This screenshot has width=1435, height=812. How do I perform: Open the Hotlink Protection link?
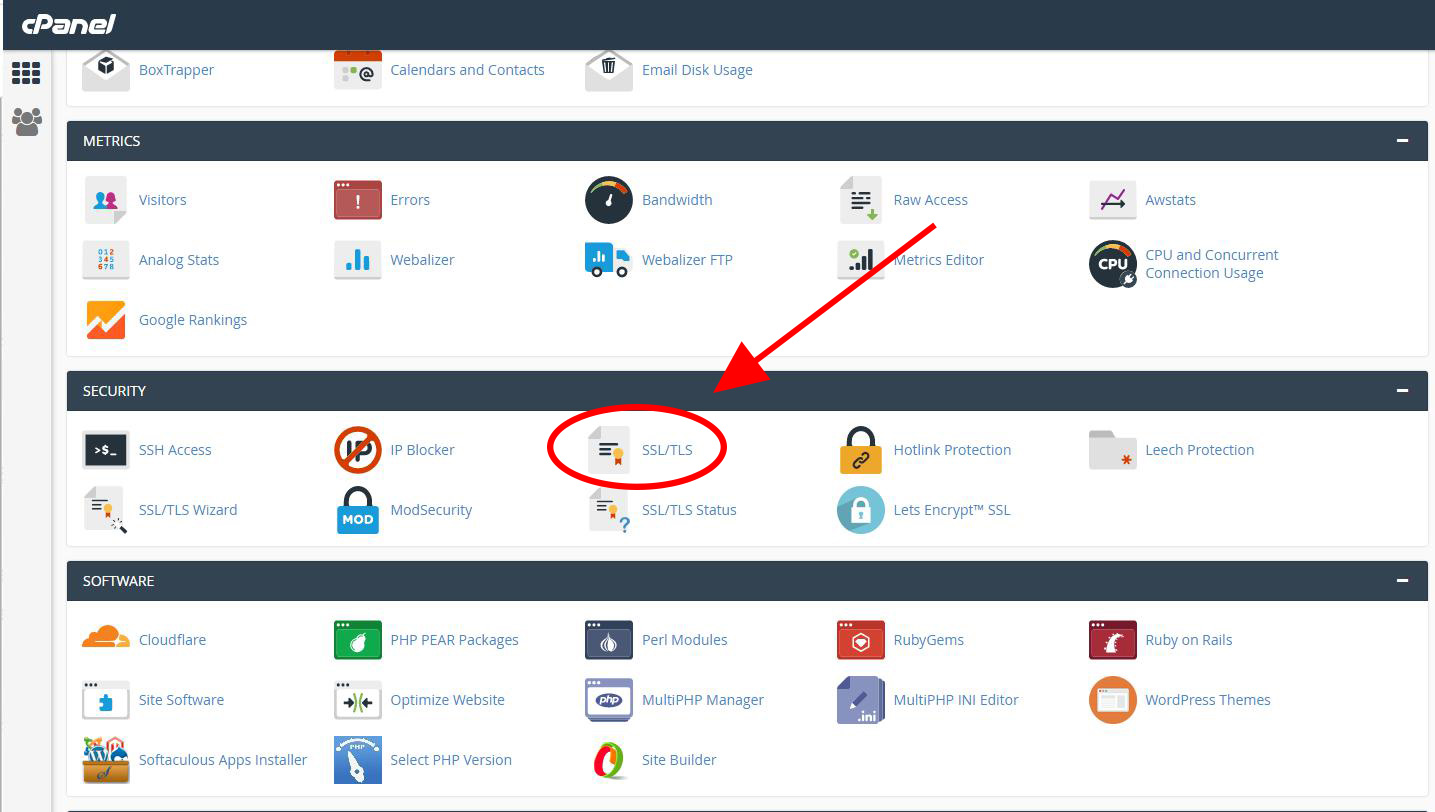point(952,450)
